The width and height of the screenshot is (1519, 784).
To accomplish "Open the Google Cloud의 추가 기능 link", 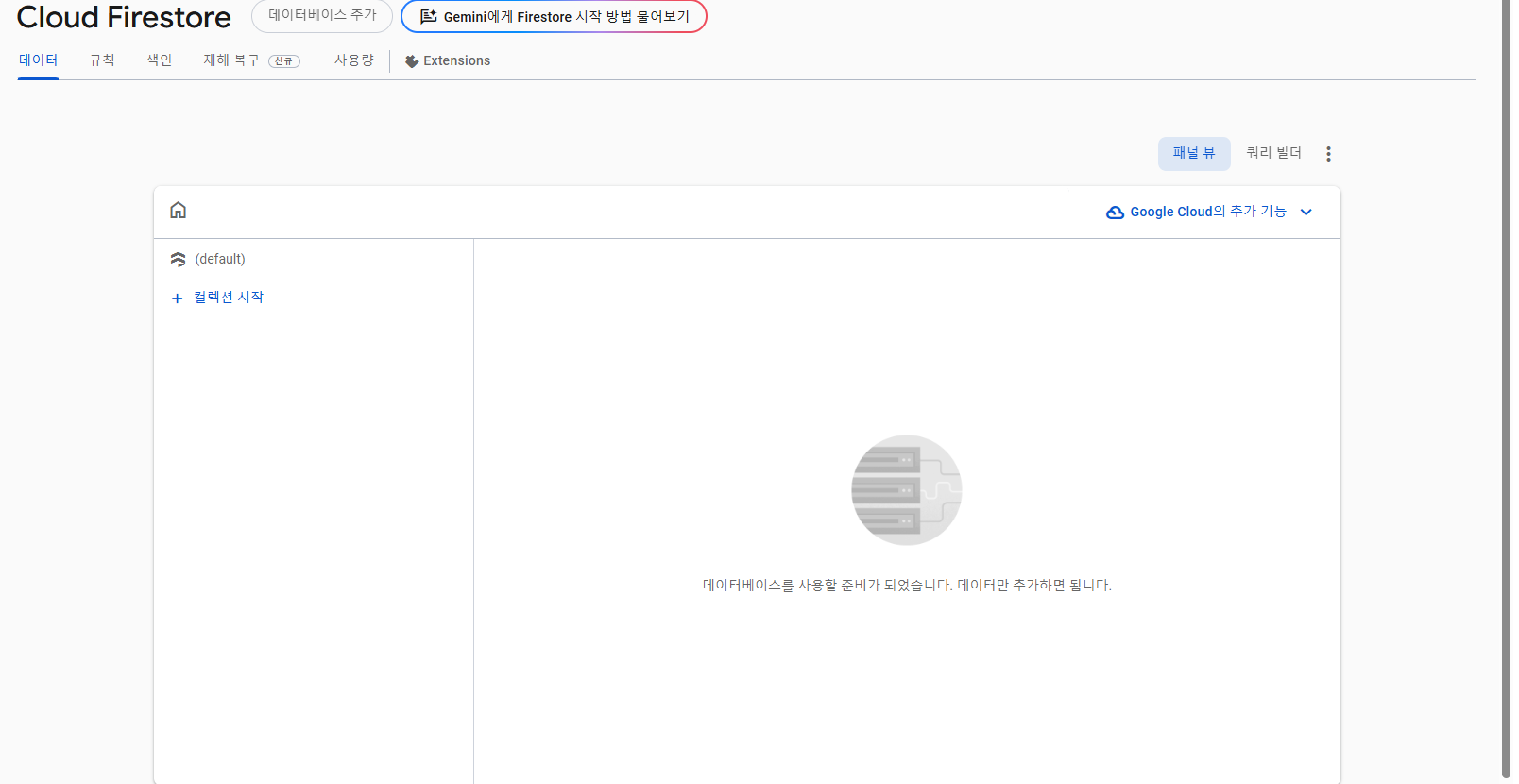I will (x=1208, y=212).
